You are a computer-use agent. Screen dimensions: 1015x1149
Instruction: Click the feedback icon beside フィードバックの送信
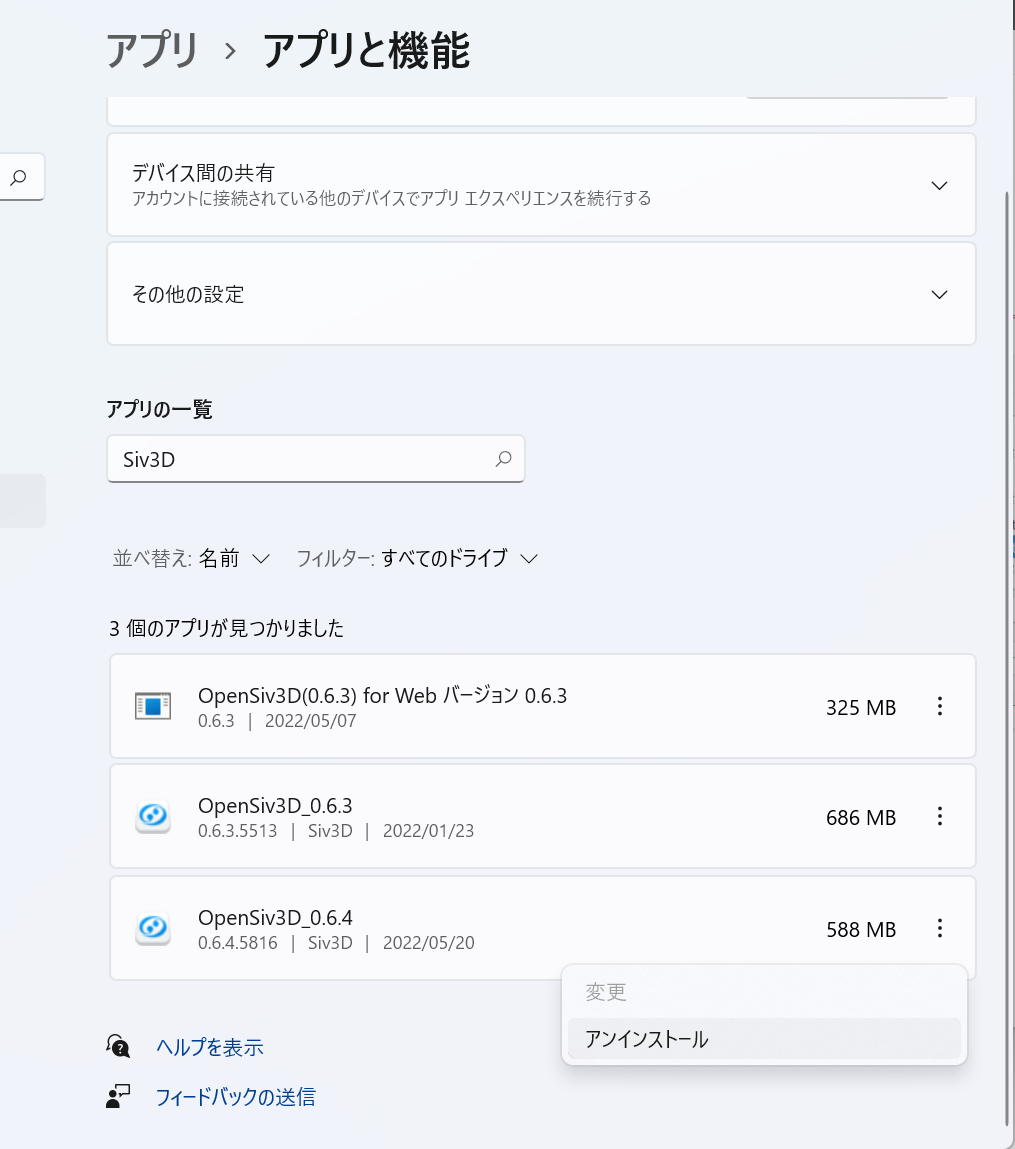(119, 1097)
